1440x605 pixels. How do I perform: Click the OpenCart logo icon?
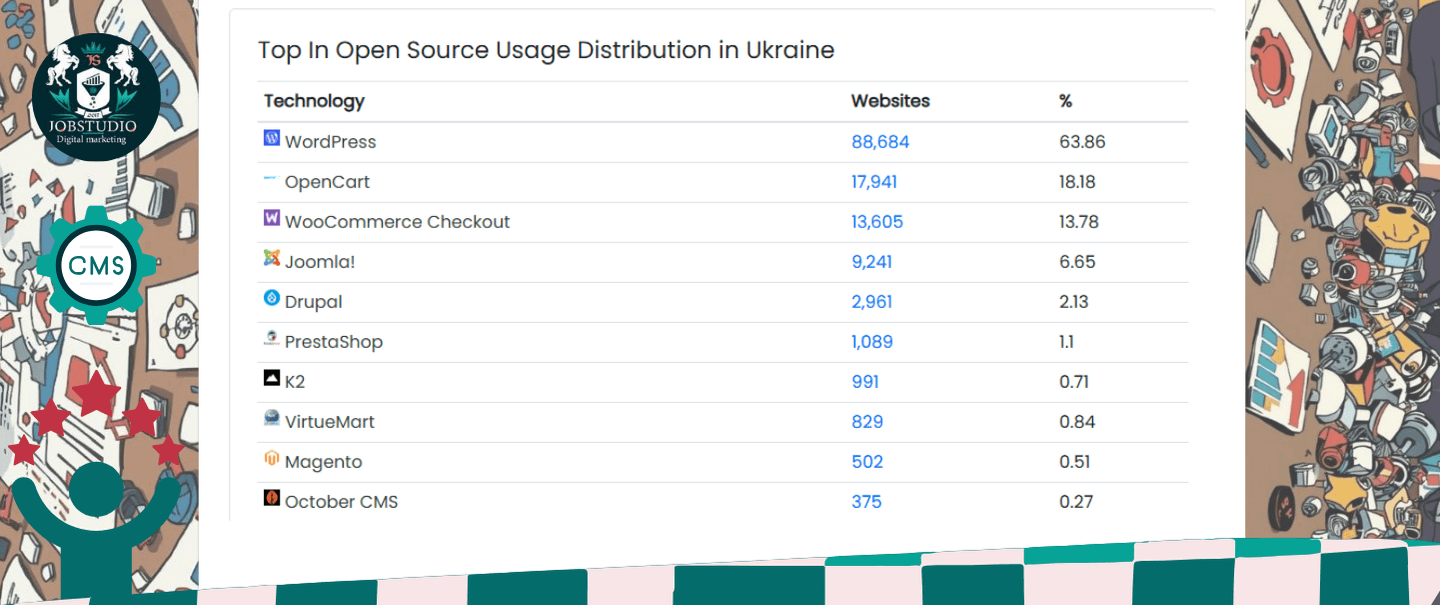pyautogui.click(x=271, y=178)
